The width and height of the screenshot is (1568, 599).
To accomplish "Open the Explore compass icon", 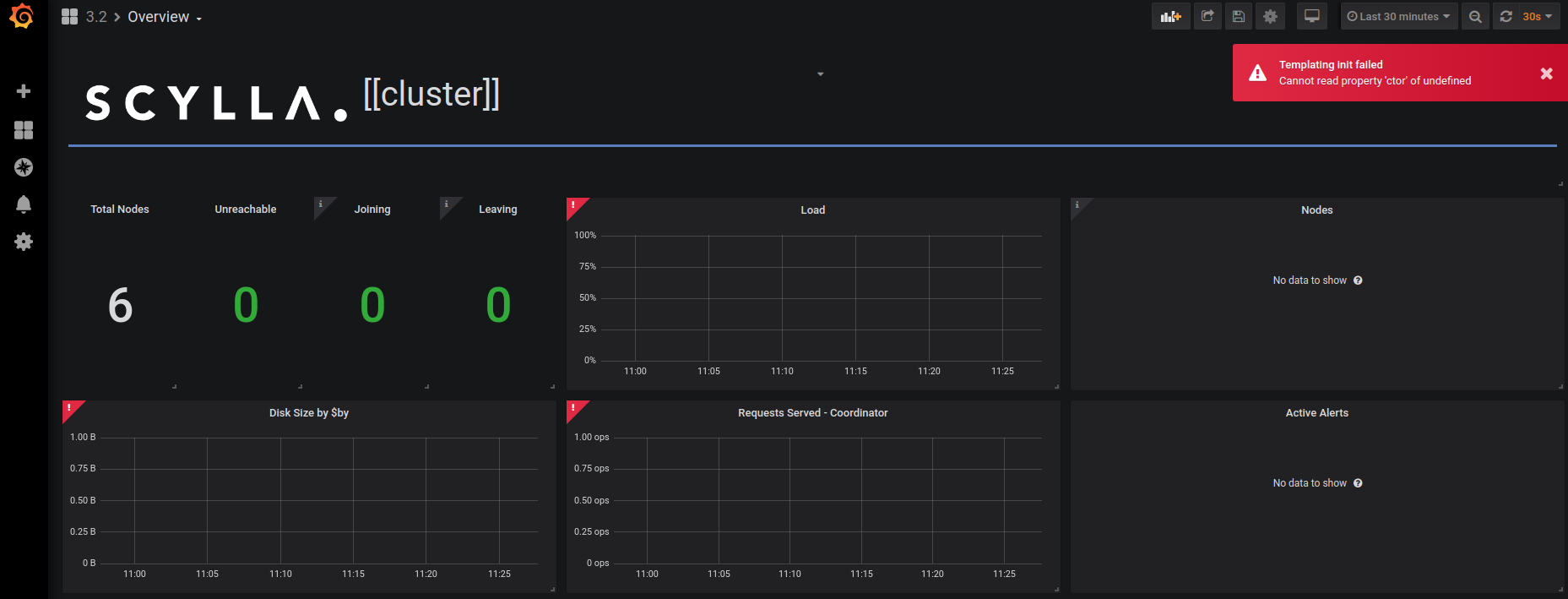I will coord(24,167).
